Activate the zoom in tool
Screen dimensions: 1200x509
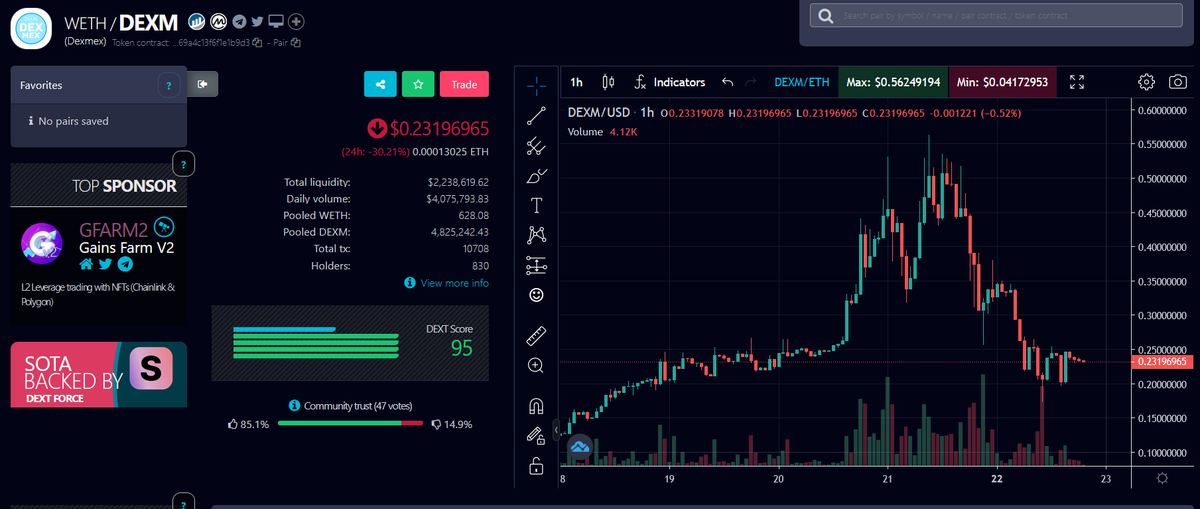[x=536, y=366]
